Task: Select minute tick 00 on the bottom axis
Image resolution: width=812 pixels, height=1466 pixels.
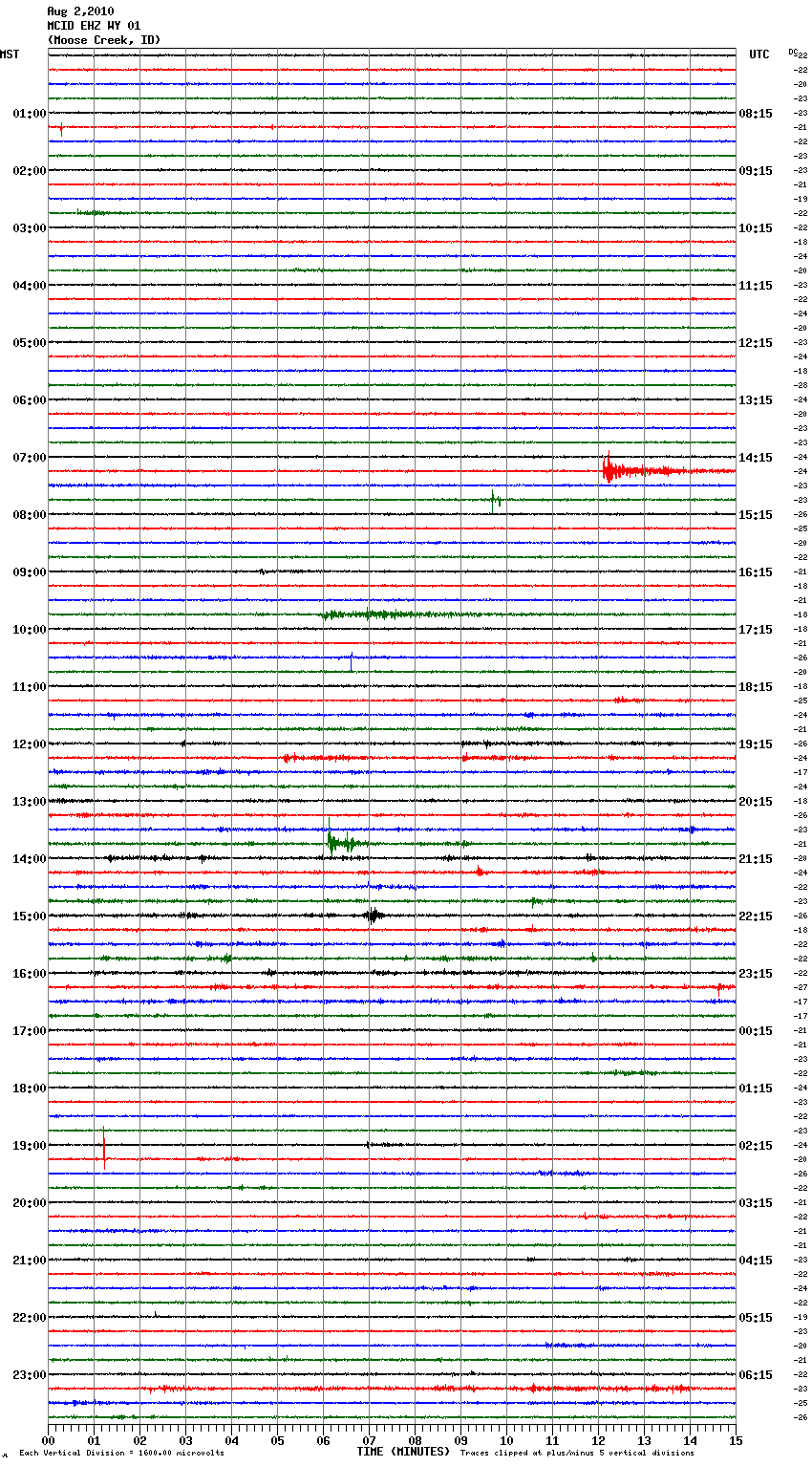Action: click(48, 1440)
